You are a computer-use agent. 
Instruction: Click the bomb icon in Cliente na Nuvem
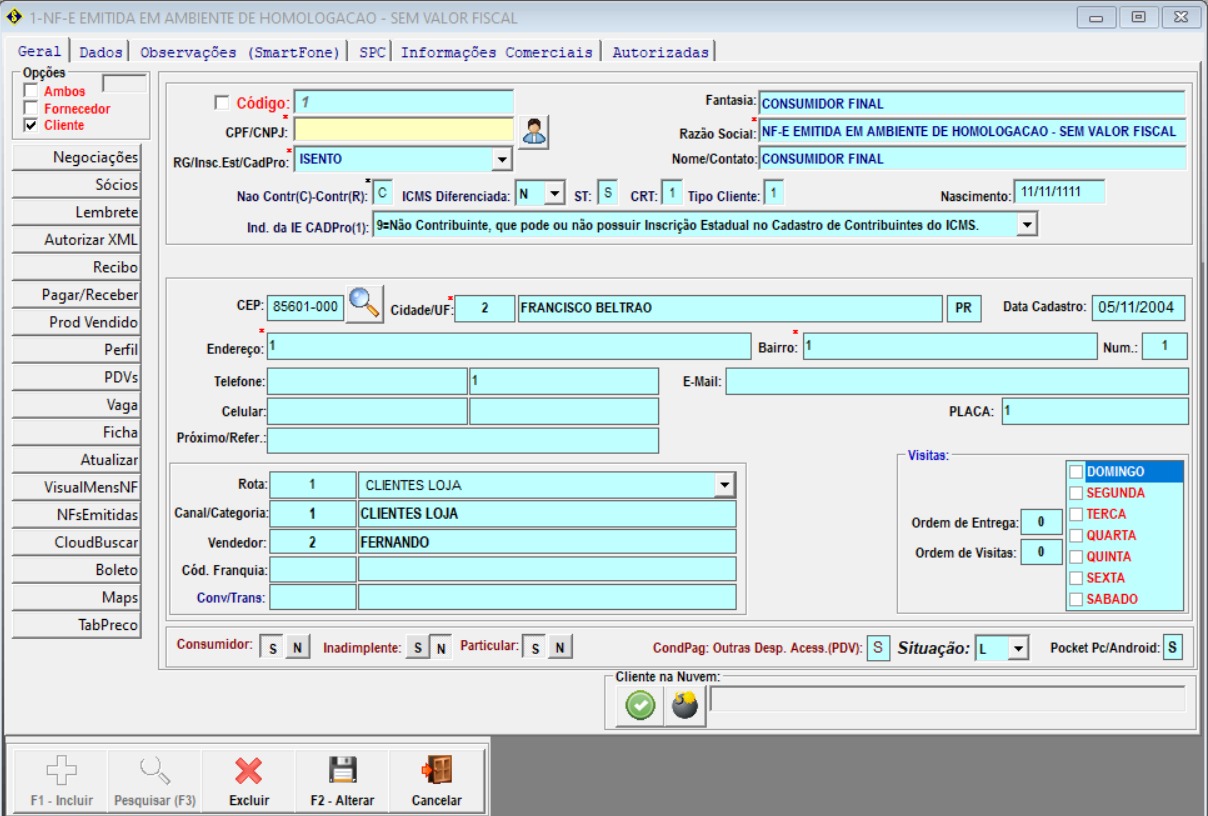pos(684,706)
